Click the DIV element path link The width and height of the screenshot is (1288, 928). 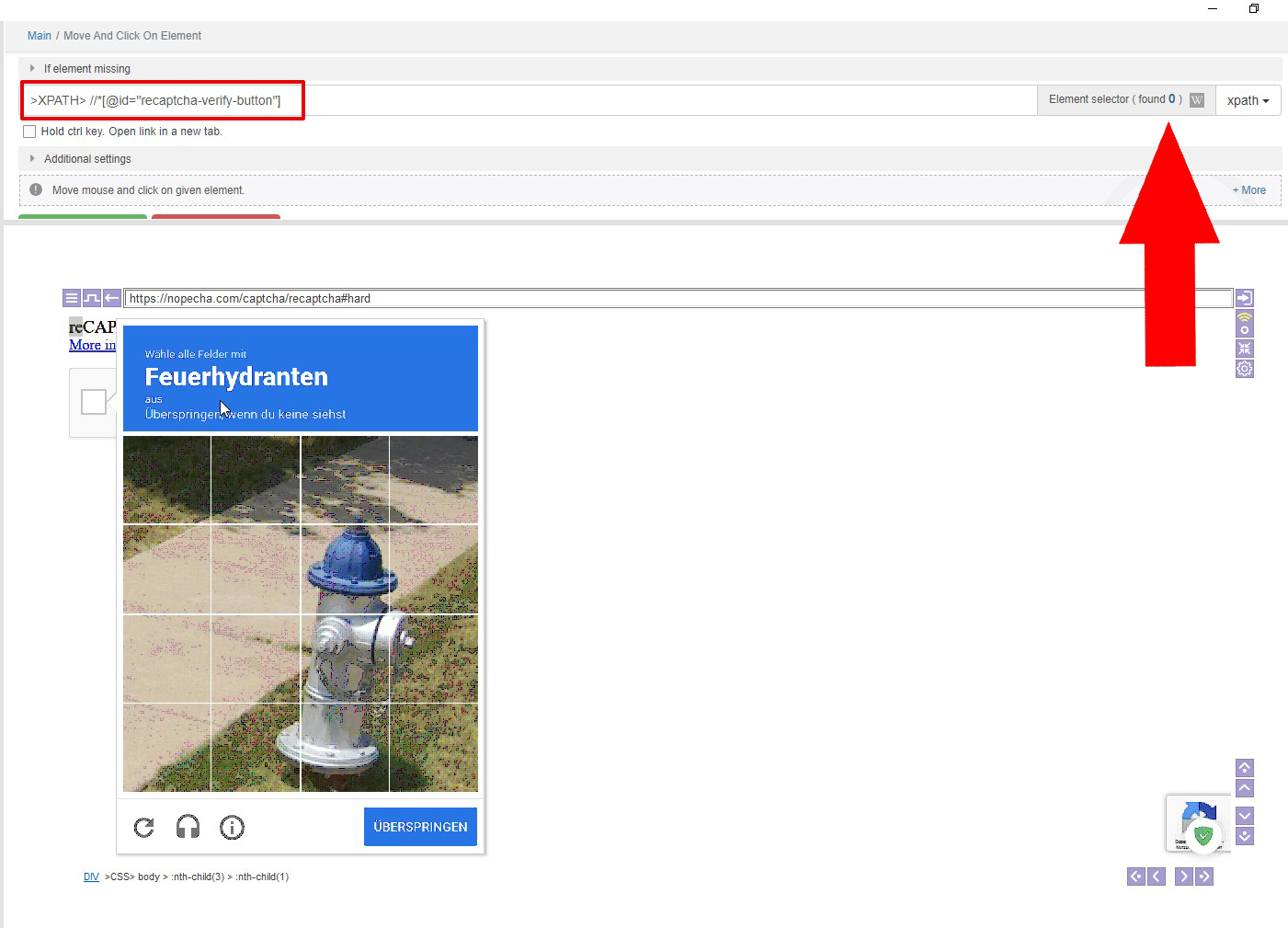pyautogui.click(x=91, y=876)
